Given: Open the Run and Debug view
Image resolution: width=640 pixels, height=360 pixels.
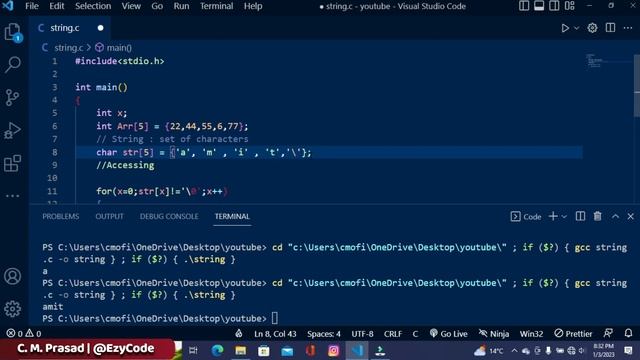Looking at the screenshot, I should click(x=13, y=131).
